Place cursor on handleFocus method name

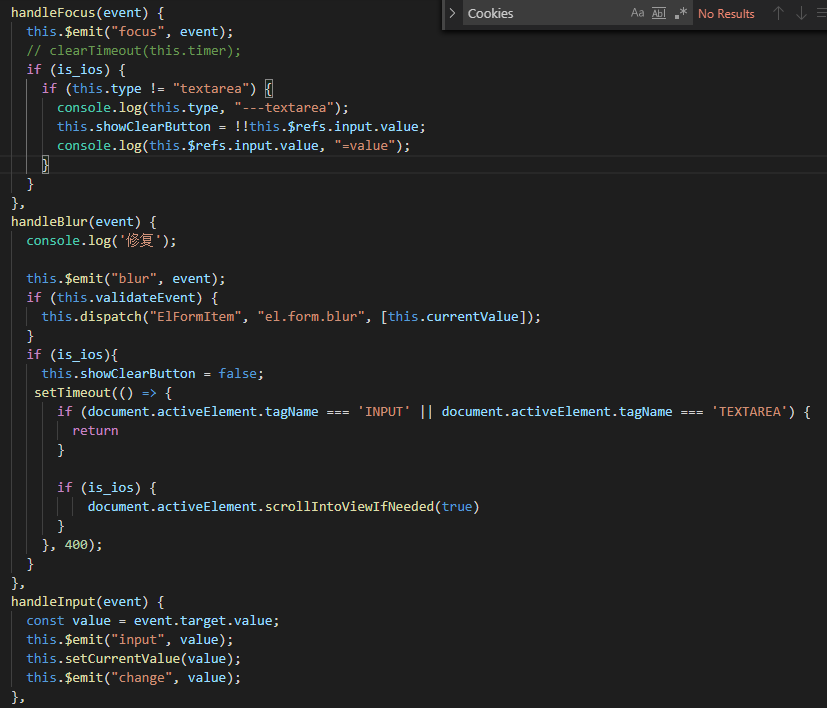click(53, 12)
